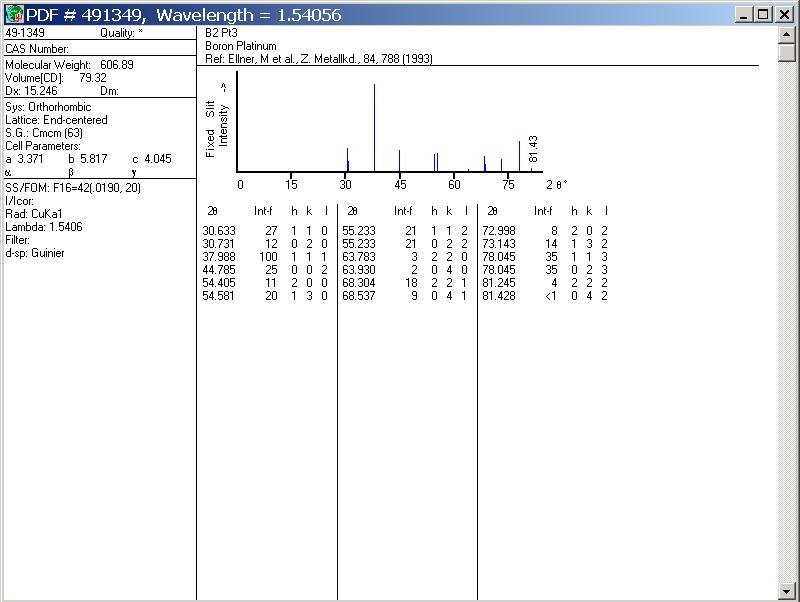Click the PDF card application icon in title bar

click(14, 14)
